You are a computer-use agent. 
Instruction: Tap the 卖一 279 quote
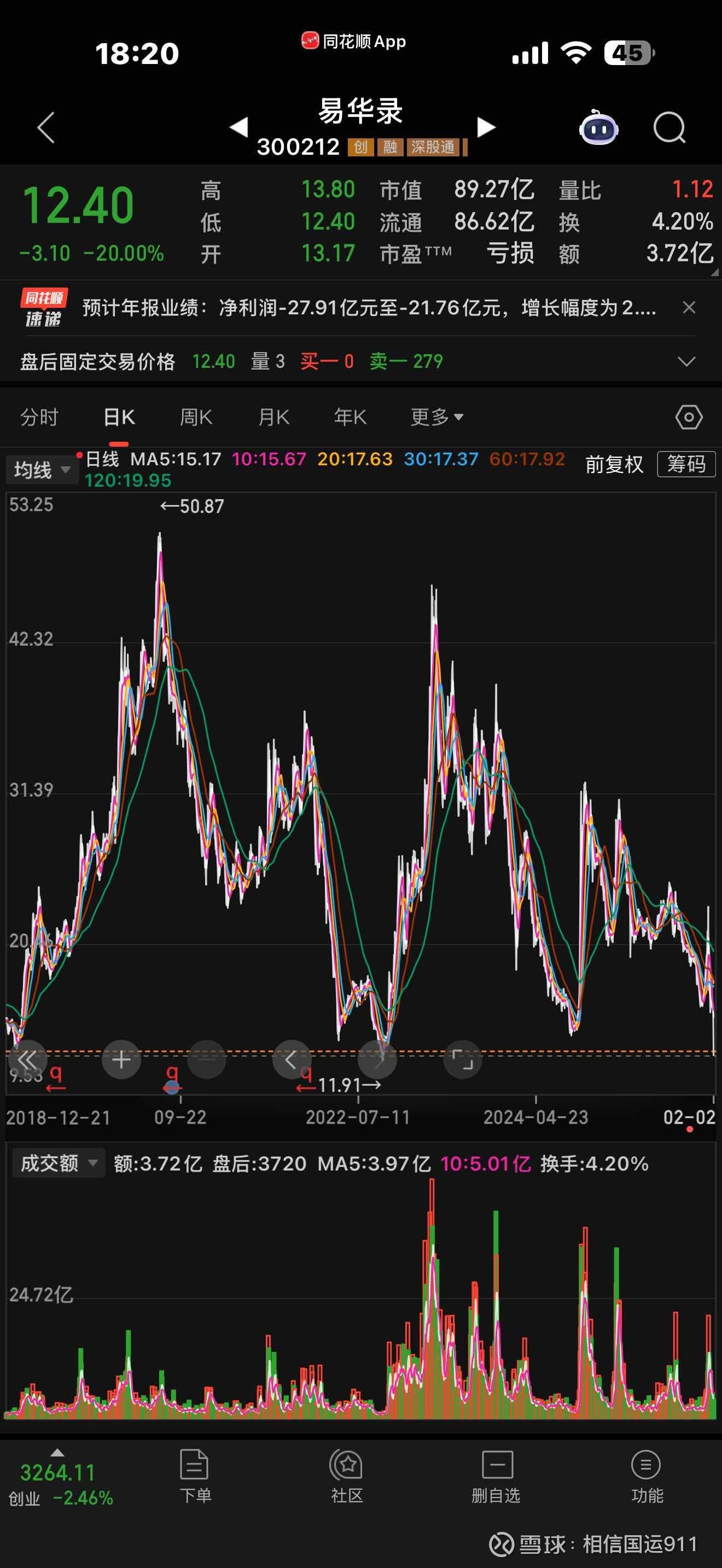[406, 361]
